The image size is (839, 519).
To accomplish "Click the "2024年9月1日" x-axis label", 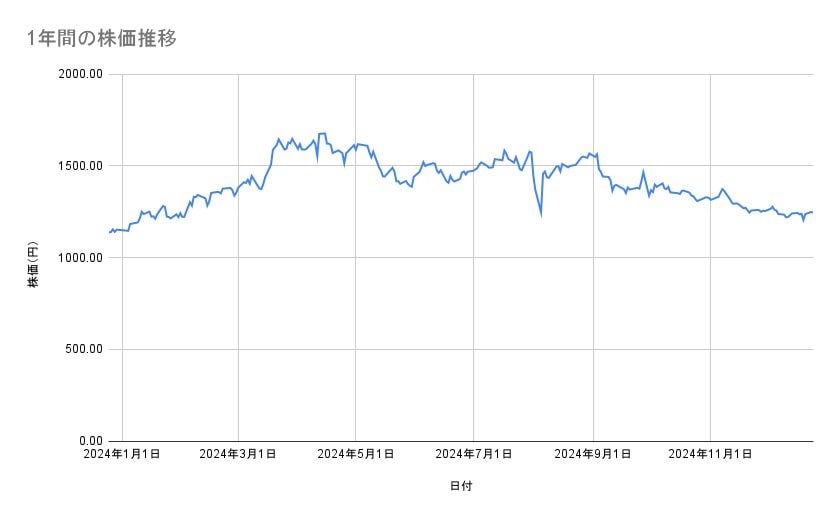I will click(x=594, y=454).
